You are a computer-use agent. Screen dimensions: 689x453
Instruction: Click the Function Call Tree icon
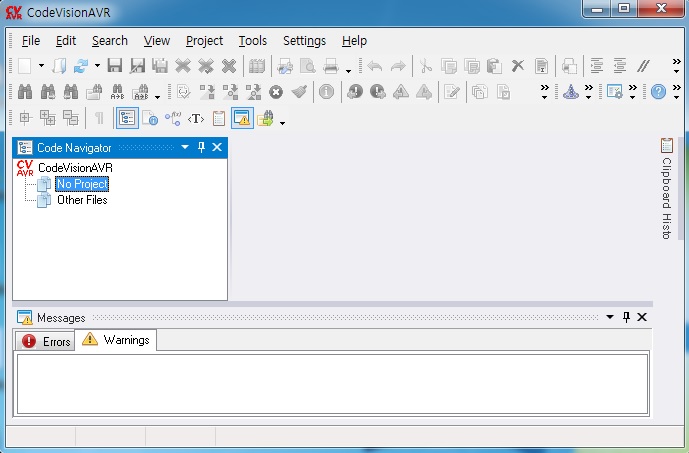(x=172, y=118)
